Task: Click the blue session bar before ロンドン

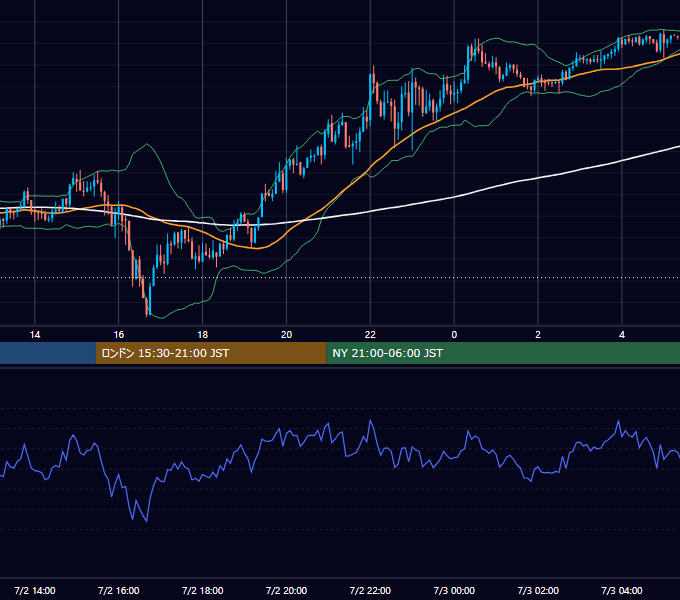Action: (x=48, y=353)
